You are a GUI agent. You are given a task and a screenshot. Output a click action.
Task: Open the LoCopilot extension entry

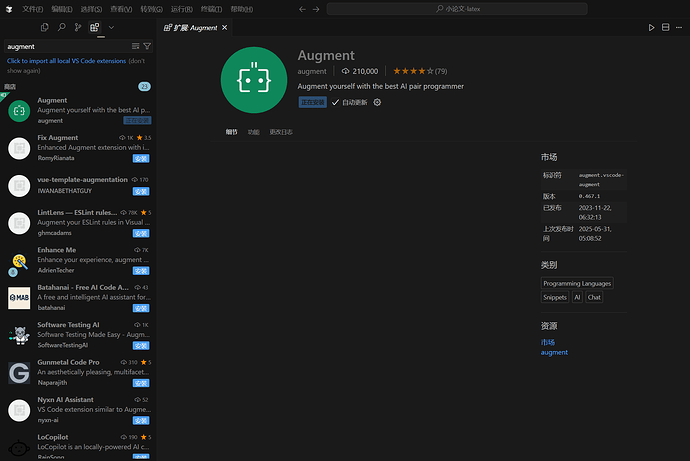pos(78,445)
